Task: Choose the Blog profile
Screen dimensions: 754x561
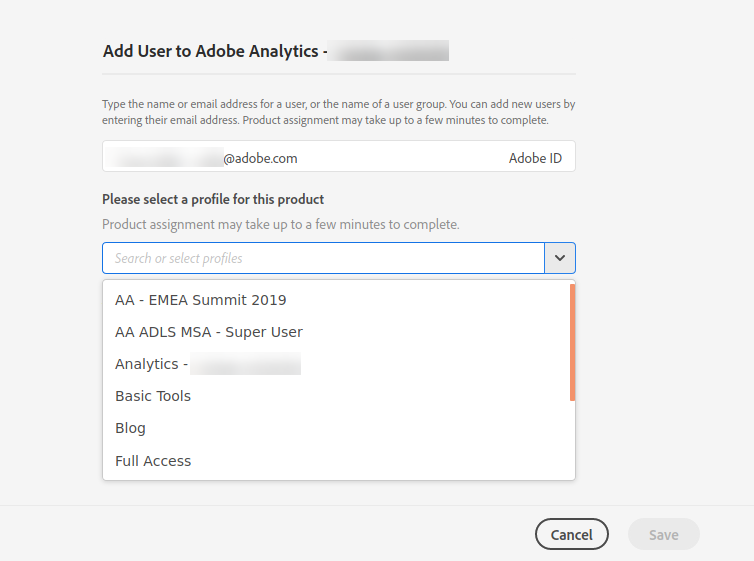Action: click(339, 428)
